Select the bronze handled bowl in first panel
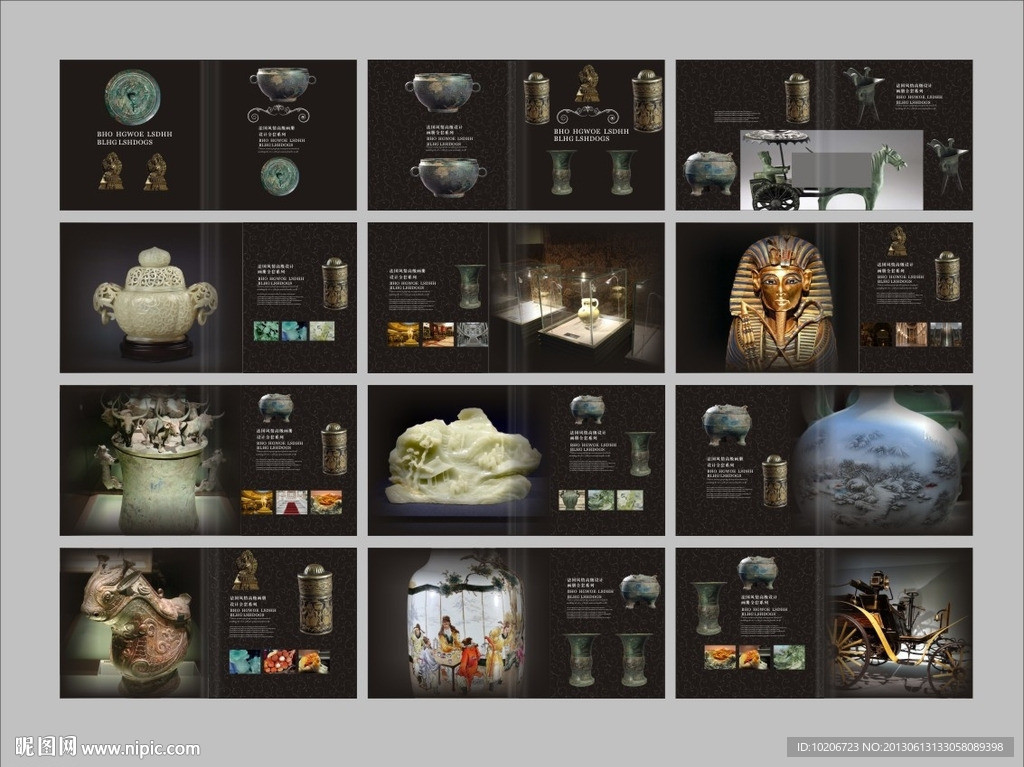Image resolution: width=1024 pixels, height=767 pixels. coord(282,84)
